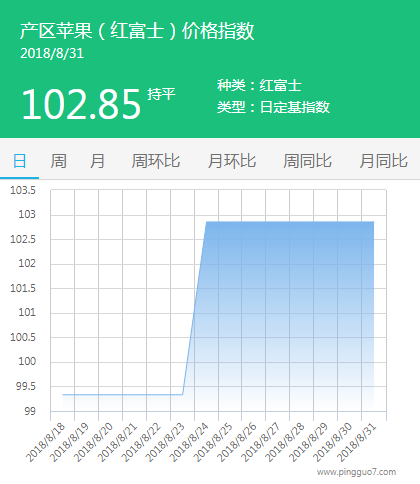This screenshot has height=484, width=420.
Task: Click the 101 y-axis label
Action: [27, 312]
